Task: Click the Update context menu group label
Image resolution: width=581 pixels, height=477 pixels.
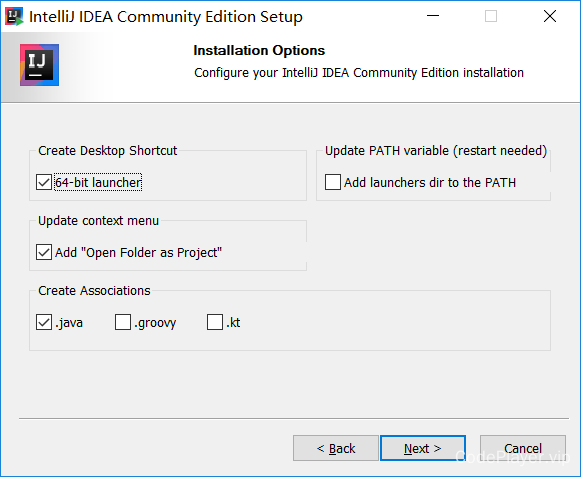Action: 99,221
